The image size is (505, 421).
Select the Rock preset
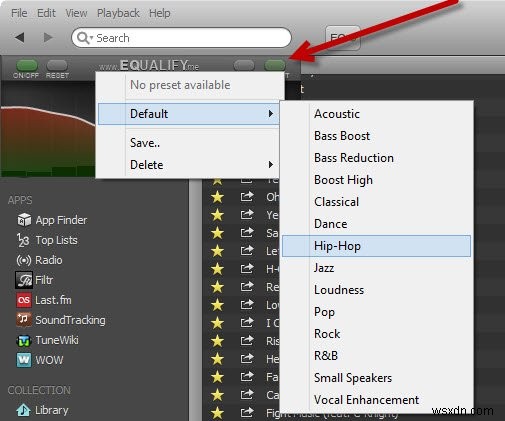click(x=376, y=334)
